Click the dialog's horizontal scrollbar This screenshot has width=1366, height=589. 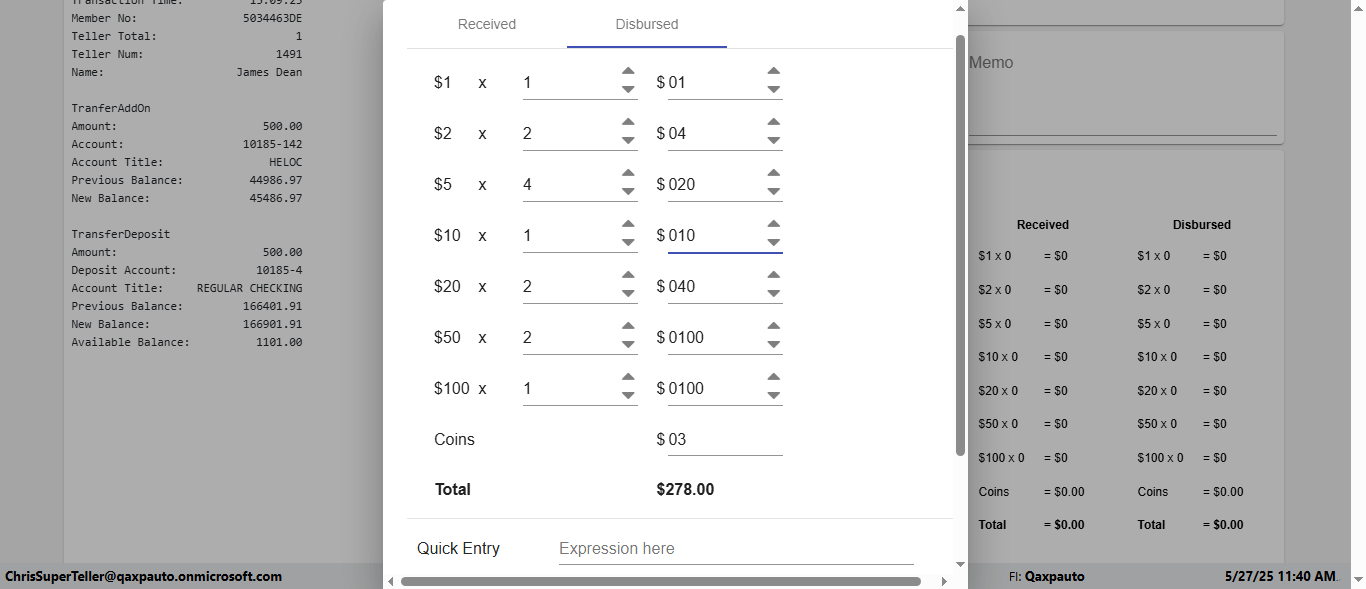click(660, 581)
